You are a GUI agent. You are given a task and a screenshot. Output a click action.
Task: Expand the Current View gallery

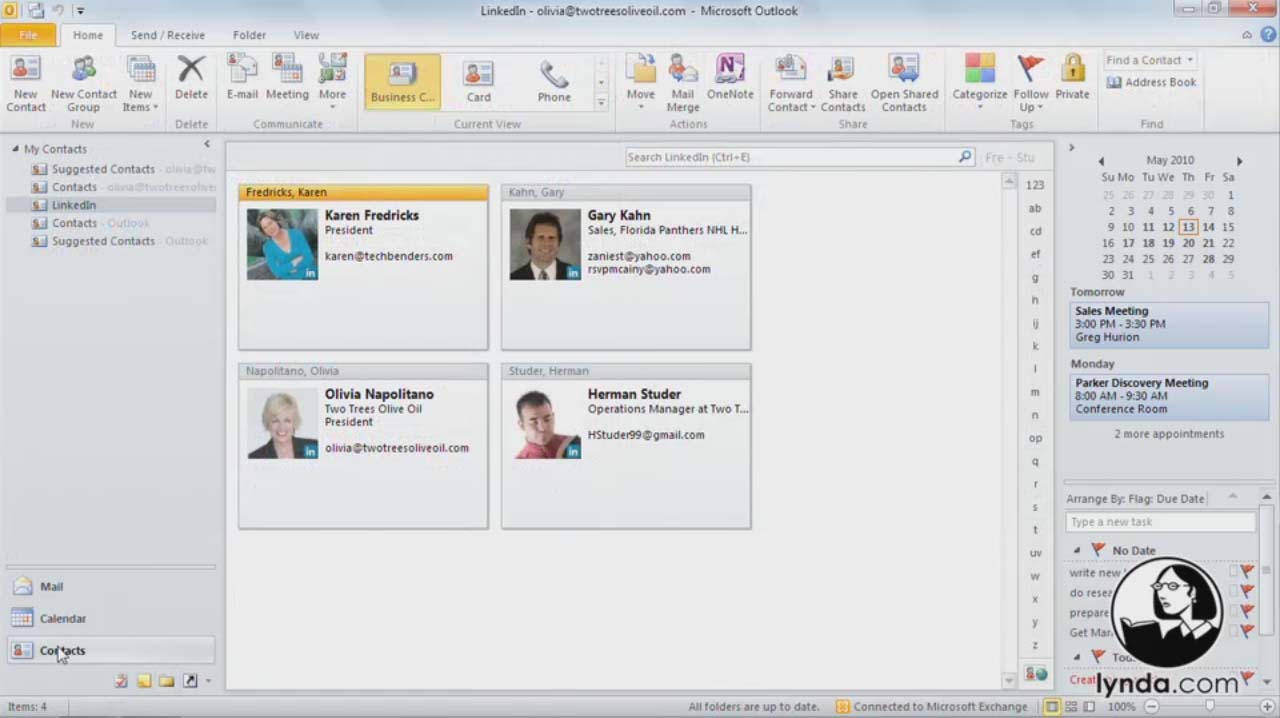tap(601, 102)
